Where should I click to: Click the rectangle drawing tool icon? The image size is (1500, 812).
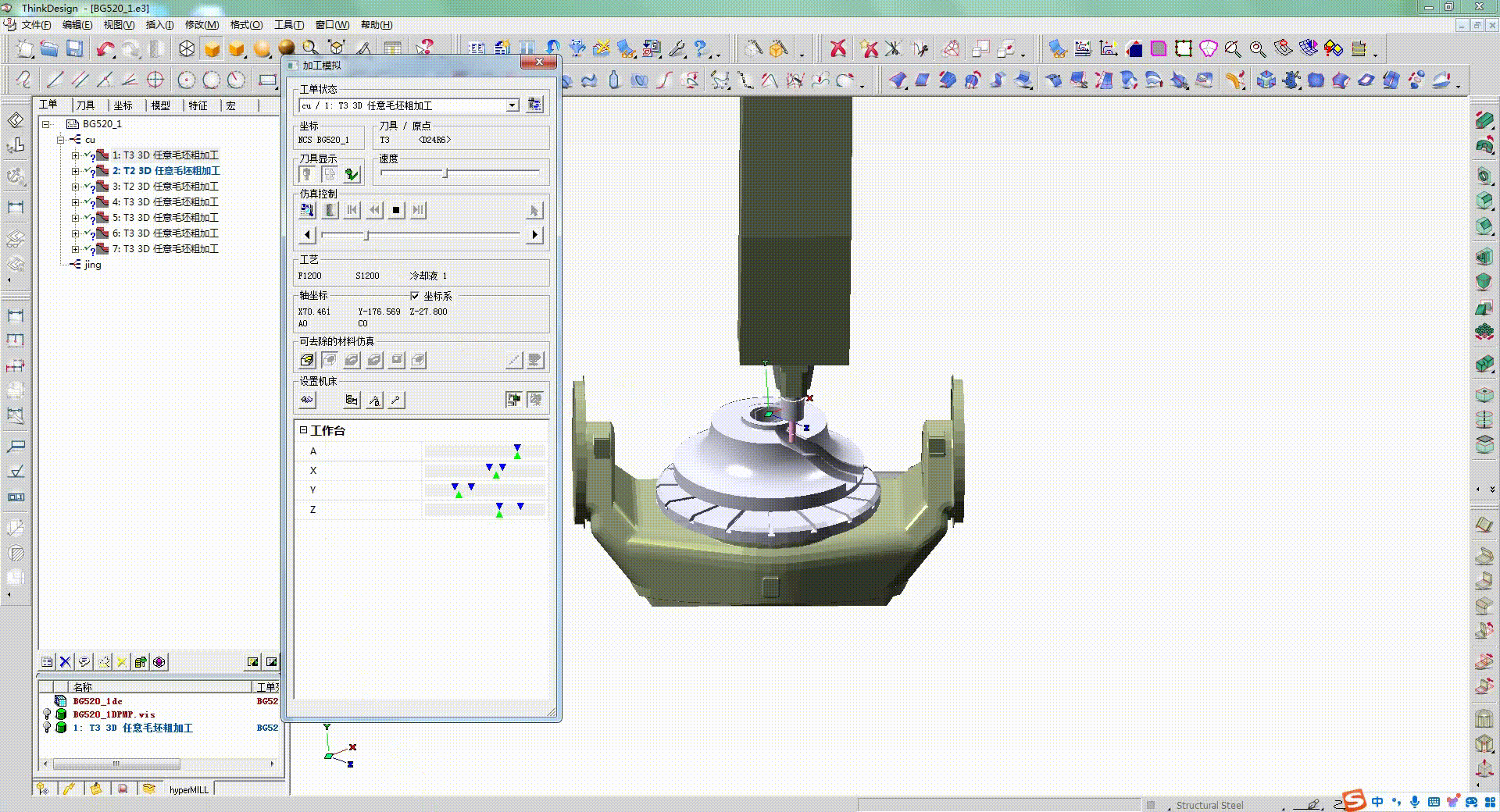tap(267, 80)
